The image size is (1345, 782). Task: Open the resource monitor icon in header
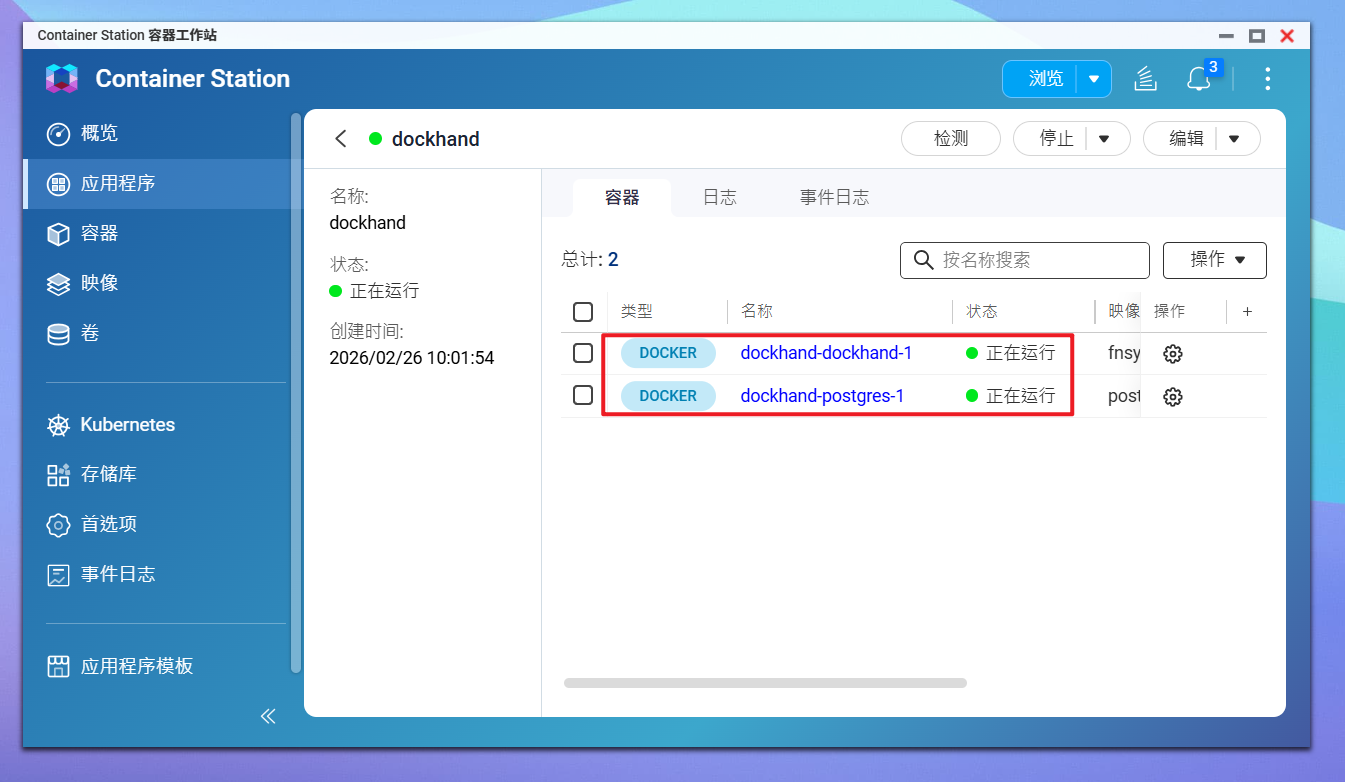(x=1145, y=78)
